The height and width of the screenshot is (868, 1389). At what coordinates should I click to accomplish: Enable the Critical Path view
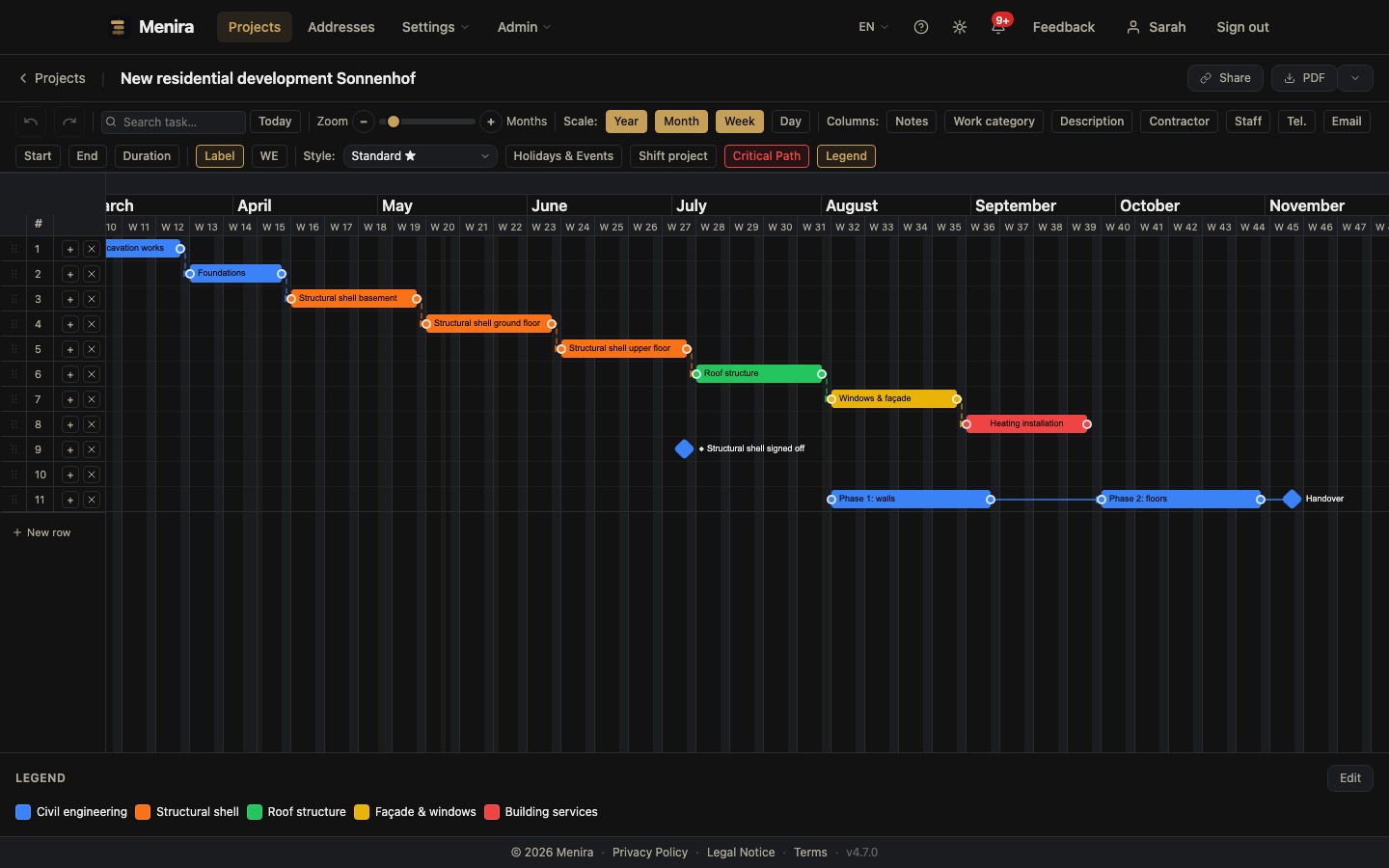(x=767, y=156)
